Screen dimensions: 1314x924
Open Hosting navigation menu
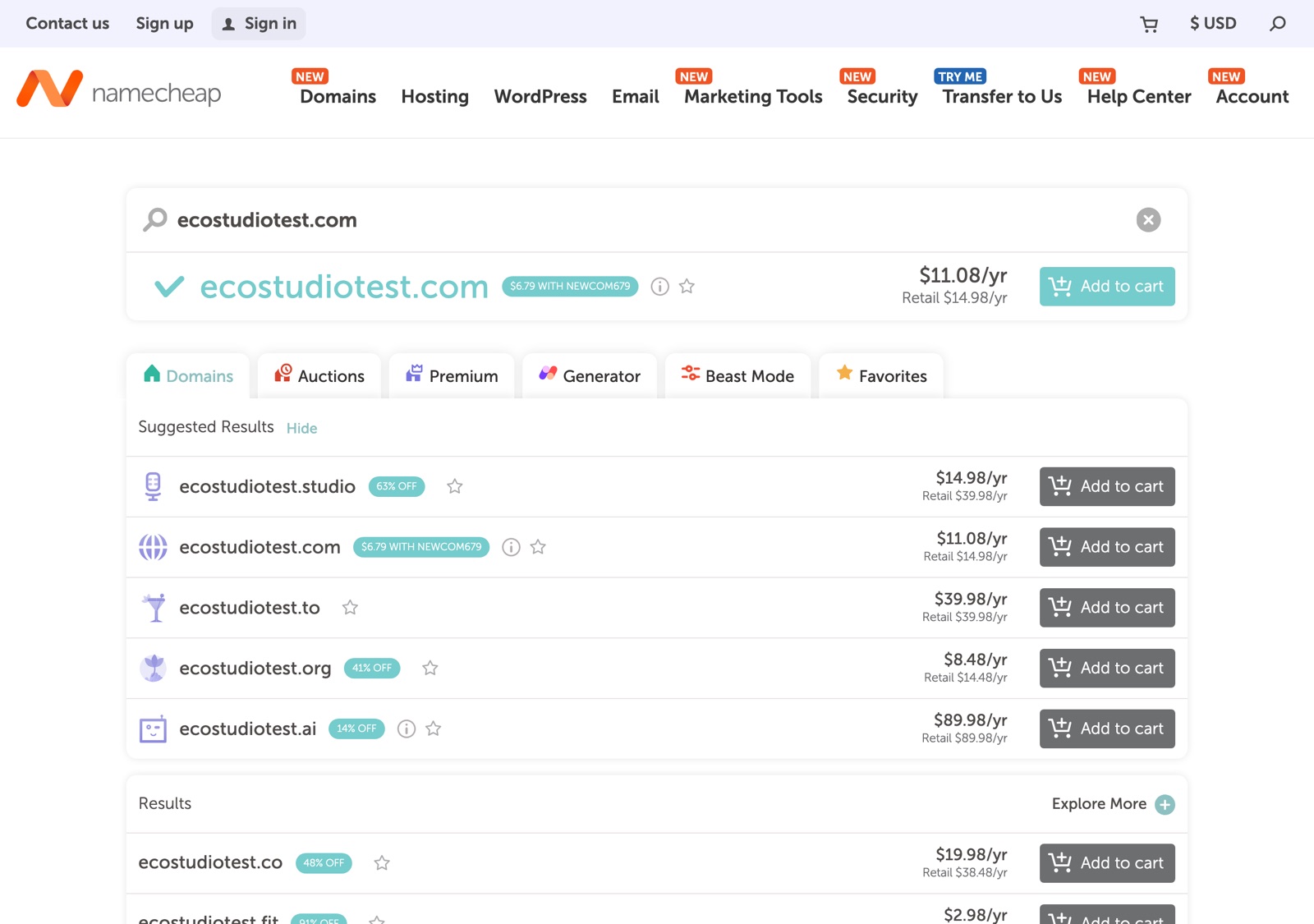click(x=435, y=96)
